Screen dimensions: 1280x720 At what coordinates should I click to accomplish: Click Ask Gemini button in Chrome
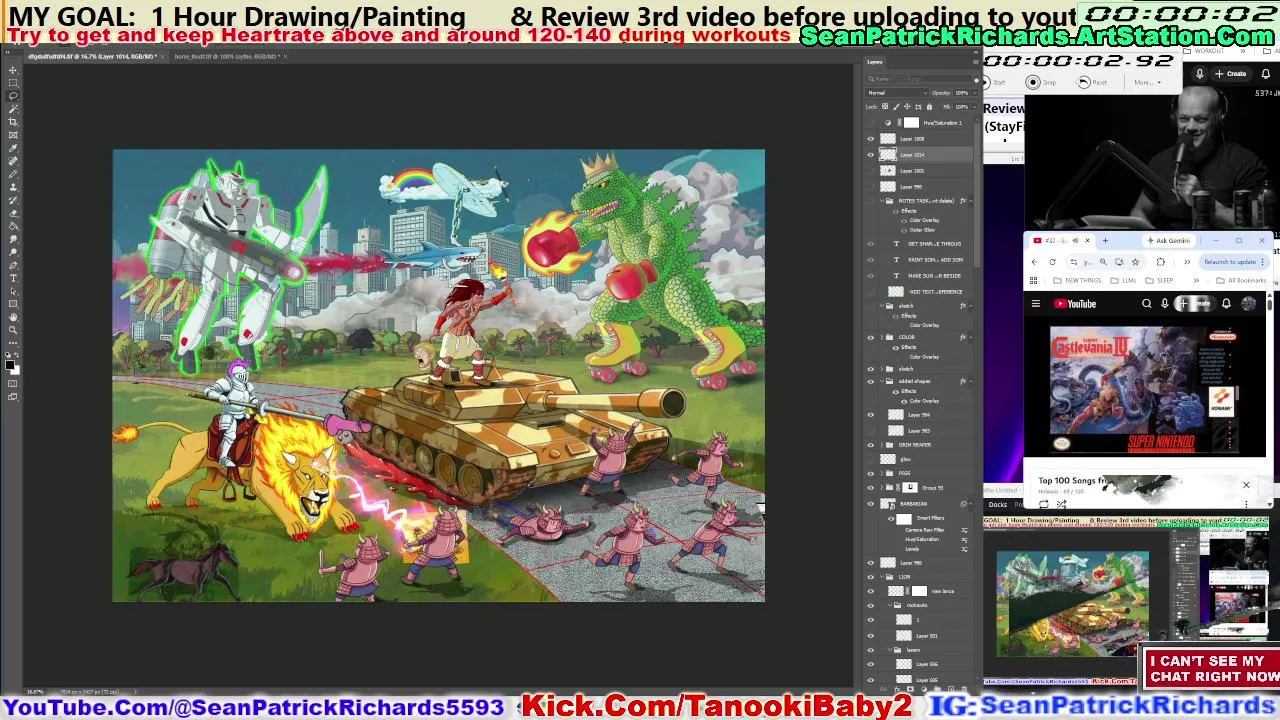pyautogui.click(x=1169, y=240)
